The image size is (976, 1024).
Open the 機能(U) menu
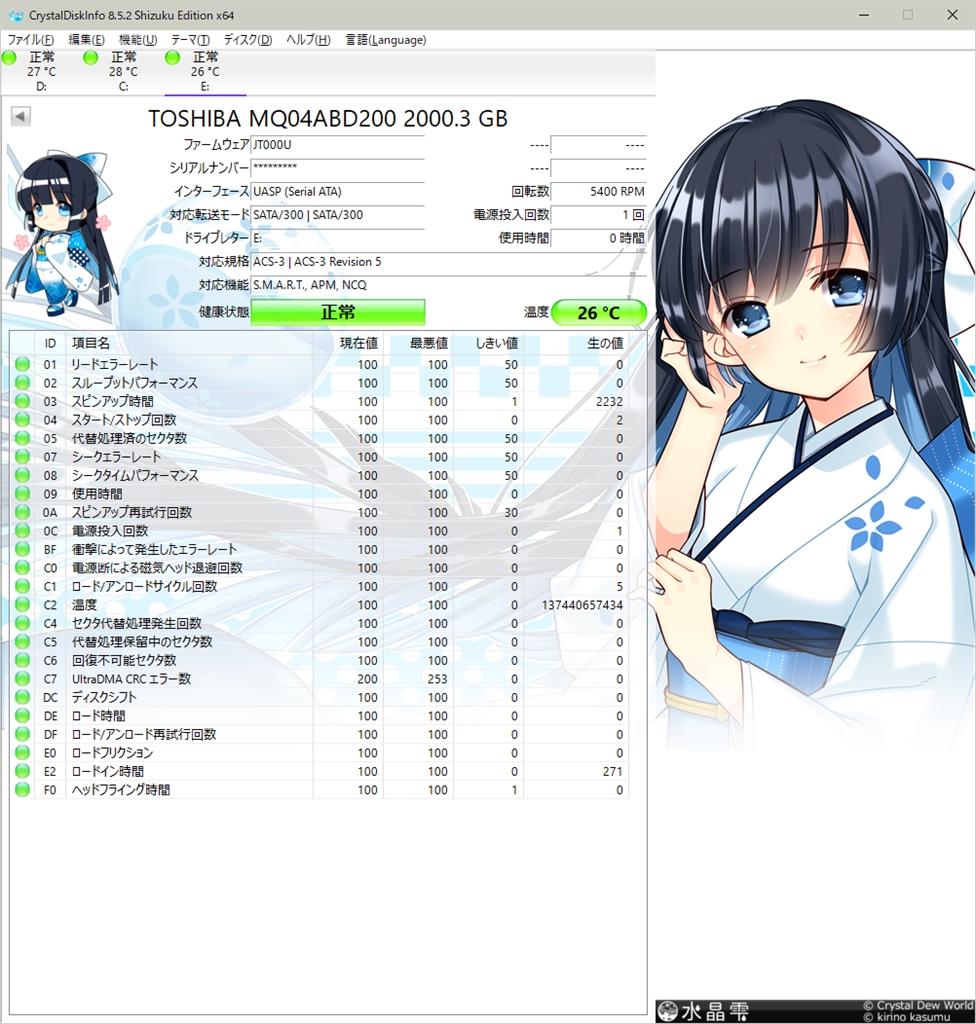[x=138, y=40]
